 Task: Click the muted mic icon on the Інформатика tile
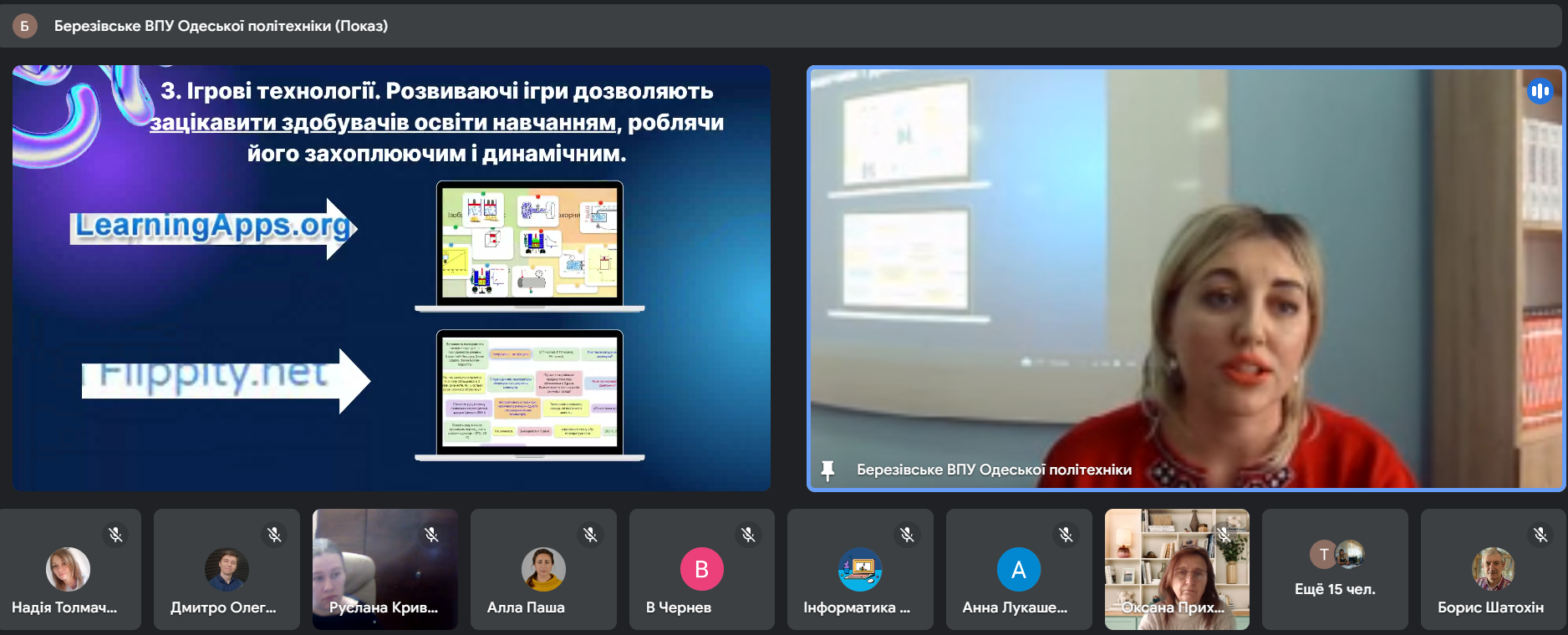907,535
